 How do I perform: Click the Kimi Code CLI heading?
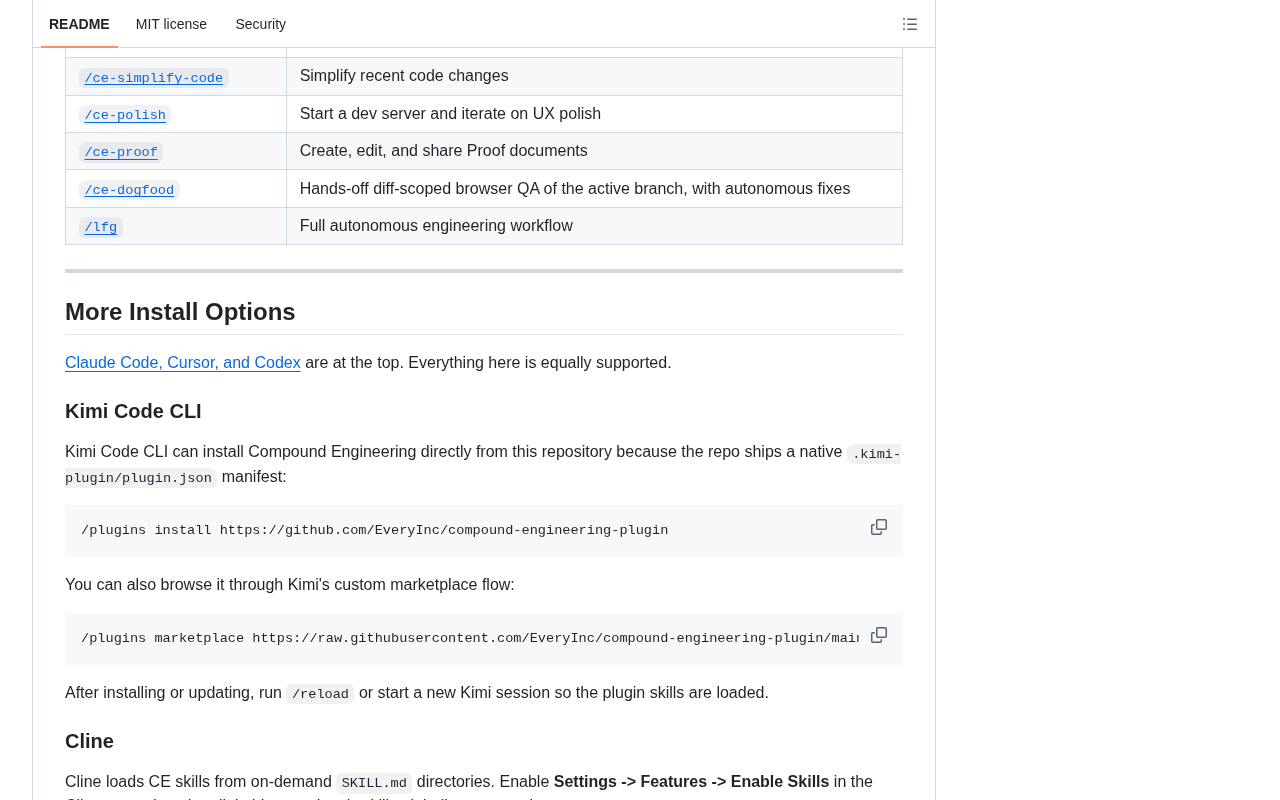pos(133,411)
